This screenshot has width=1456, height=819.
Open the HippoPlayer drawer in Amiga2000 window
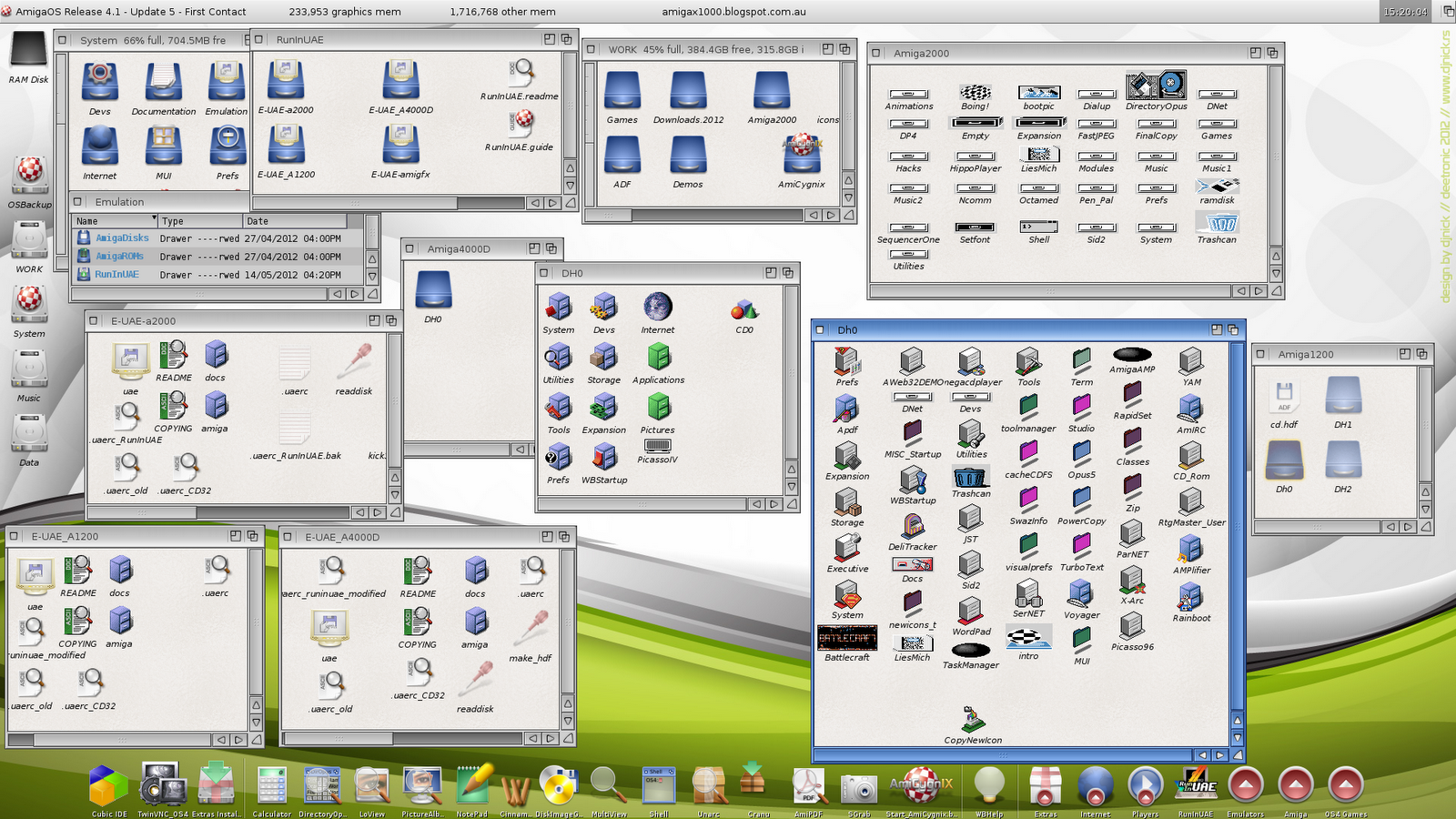click(x=976, y=157)
